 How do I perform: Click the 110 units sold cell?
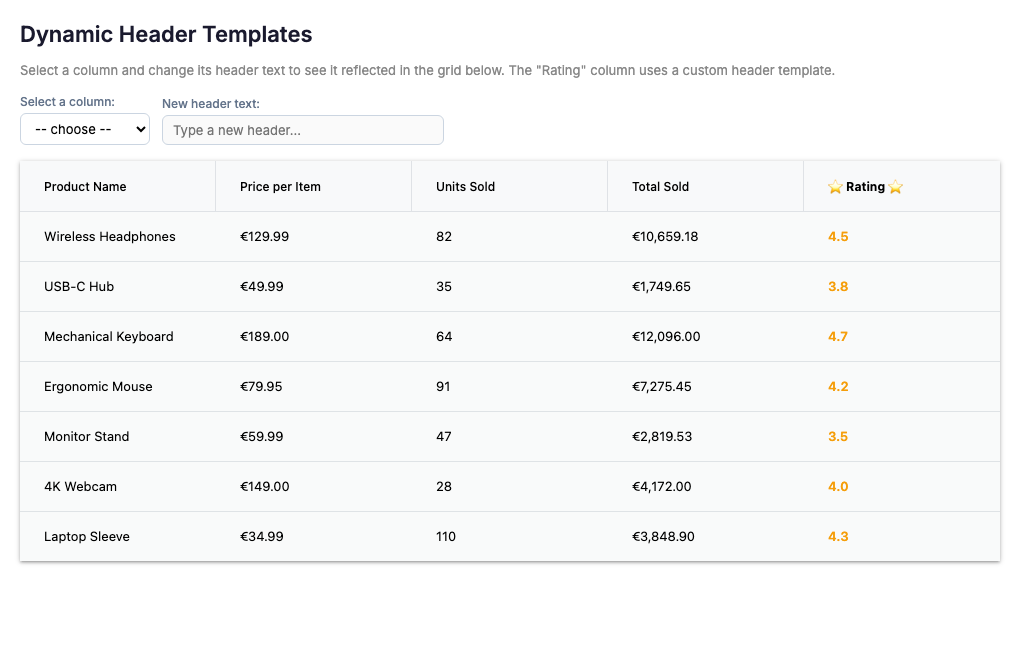coord(446,537)
